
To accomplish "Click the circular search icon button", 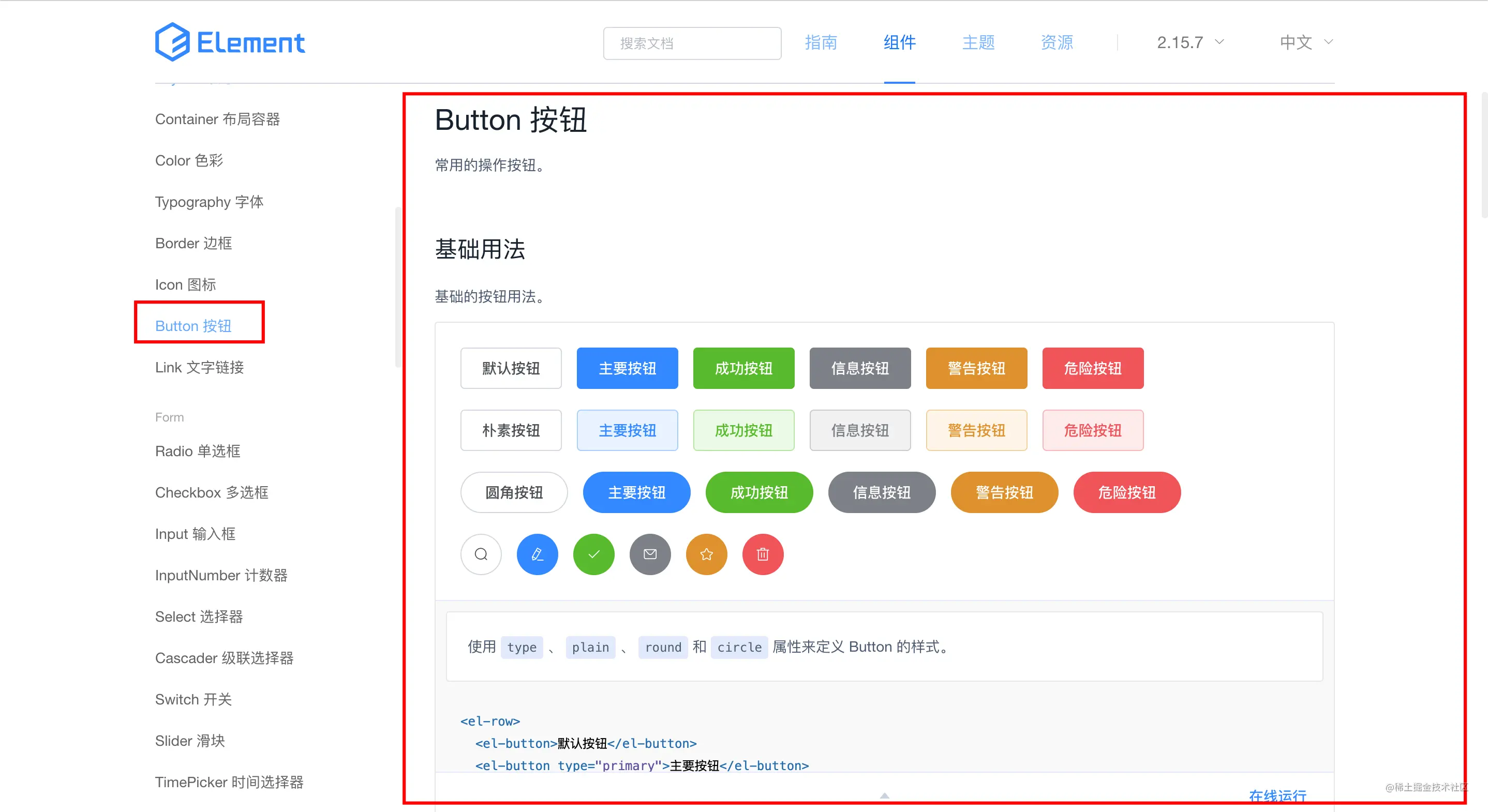I will pyautogui.click(x=481, y=554).
